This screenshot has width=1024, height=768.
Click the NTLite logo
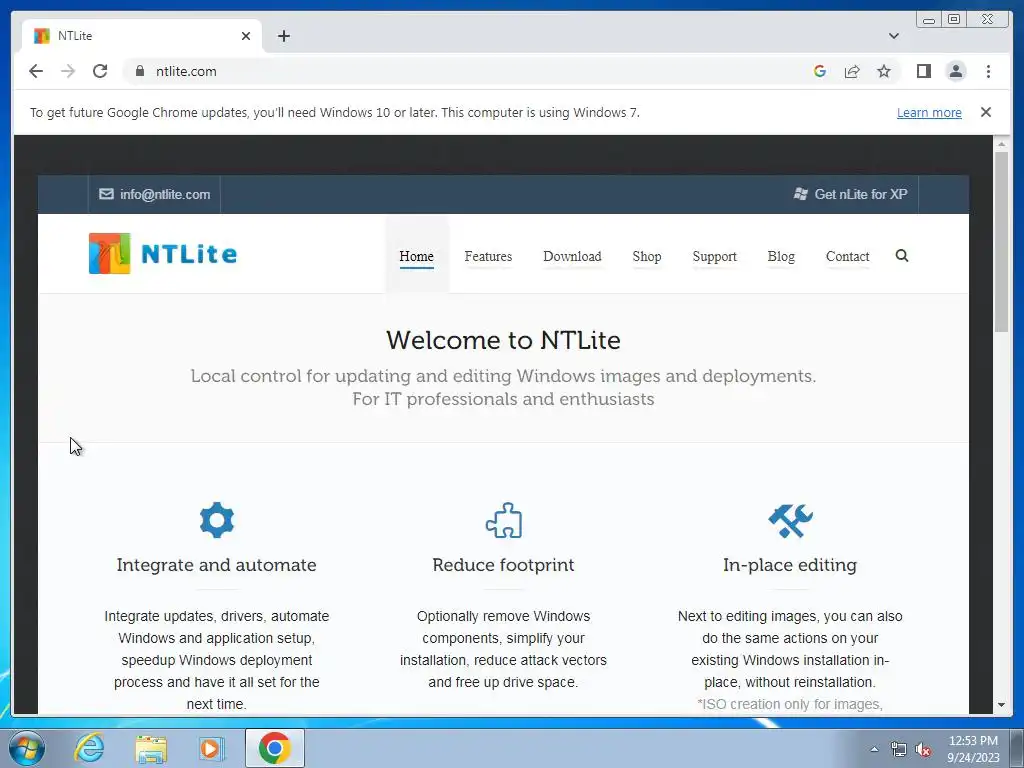[x=163, y=253]
